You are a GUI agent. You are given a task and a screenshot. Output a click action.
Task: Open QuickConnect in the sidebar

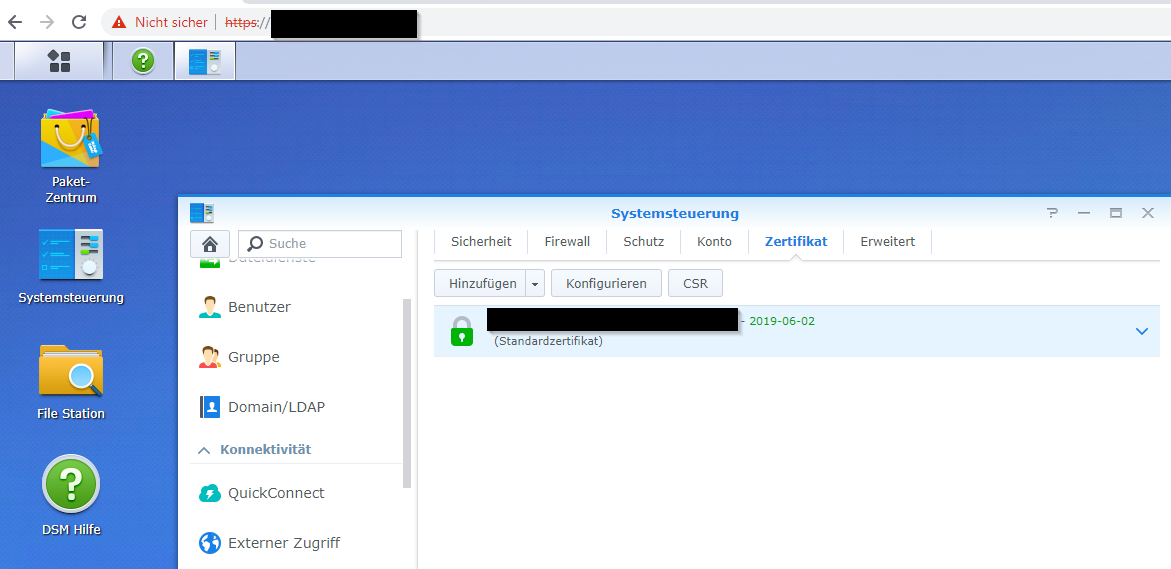click(275, 493)
